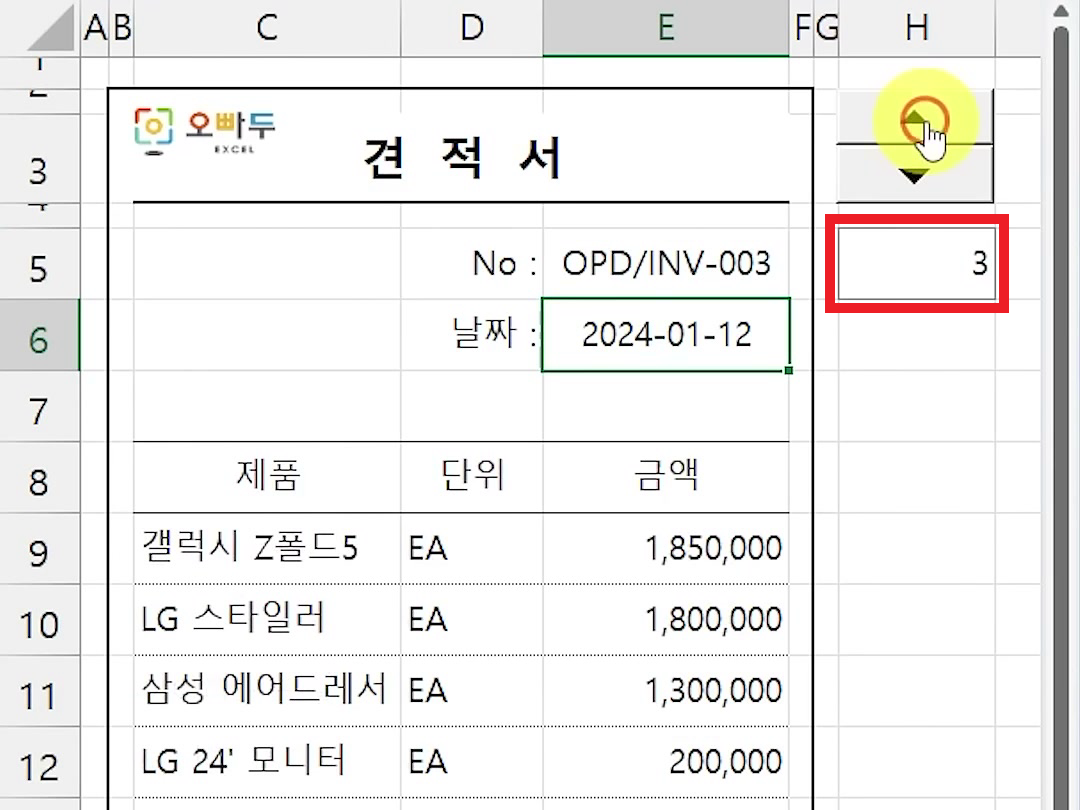The image size is (1080, 810).
Task: Click the spin button down arrow
Action: (915, 174)
